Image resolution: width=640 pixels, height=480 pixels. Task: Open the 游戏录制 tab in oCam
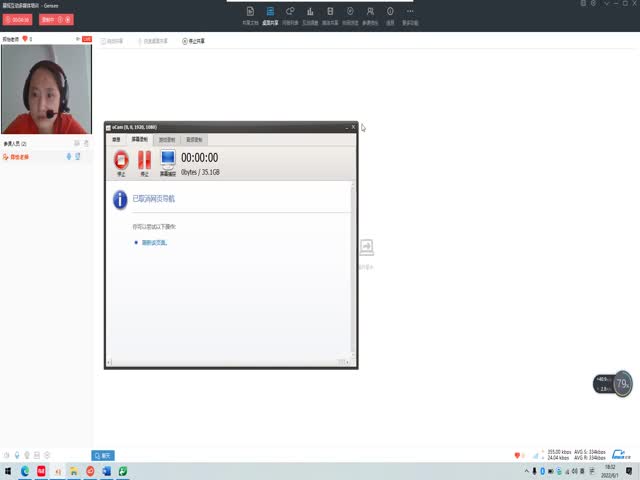click(166, 139)
